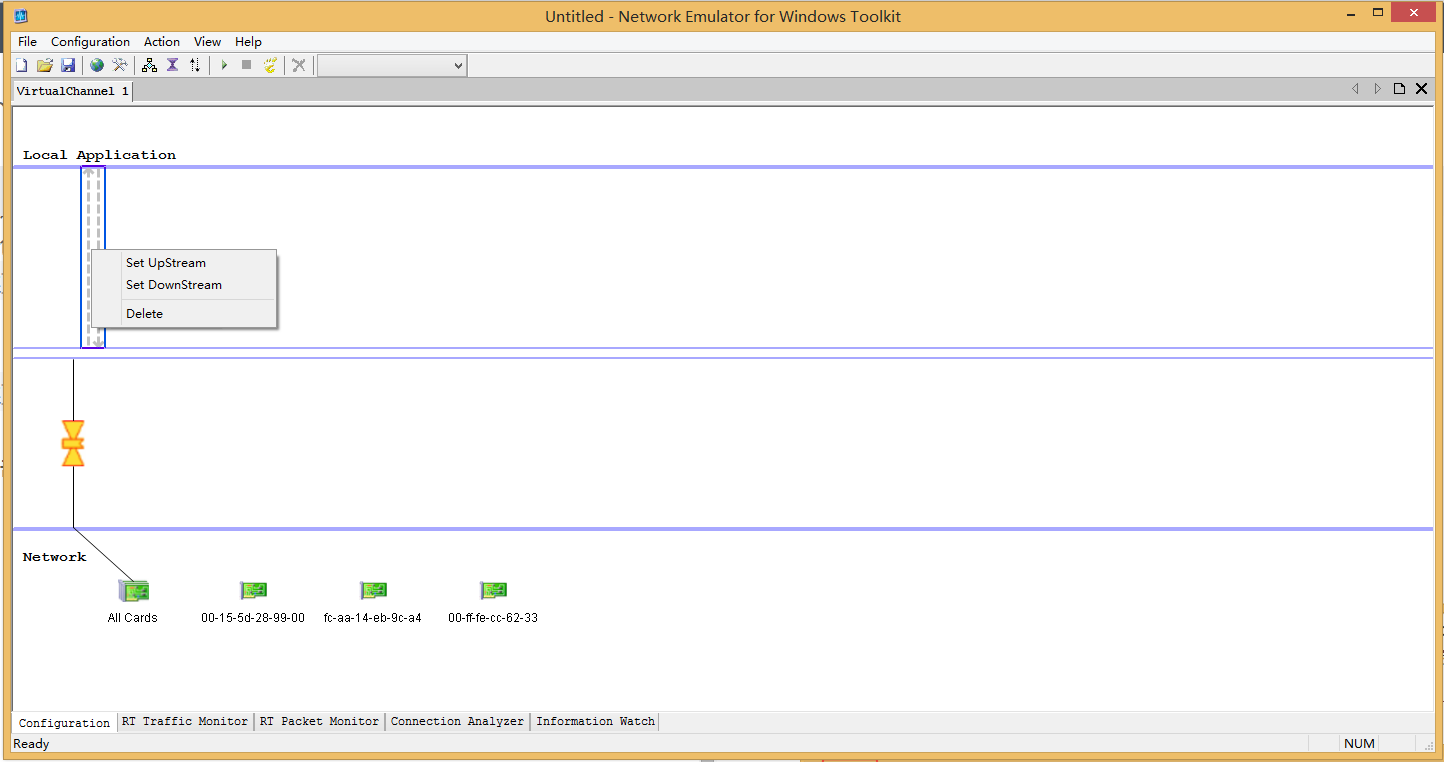Open a file with the folder icon
This screenshot has width=1444, height=762.
point(44,65)
